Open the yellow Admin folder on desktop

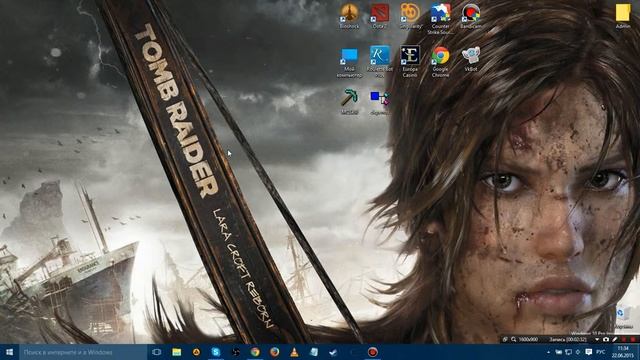[x=623, y=16]
